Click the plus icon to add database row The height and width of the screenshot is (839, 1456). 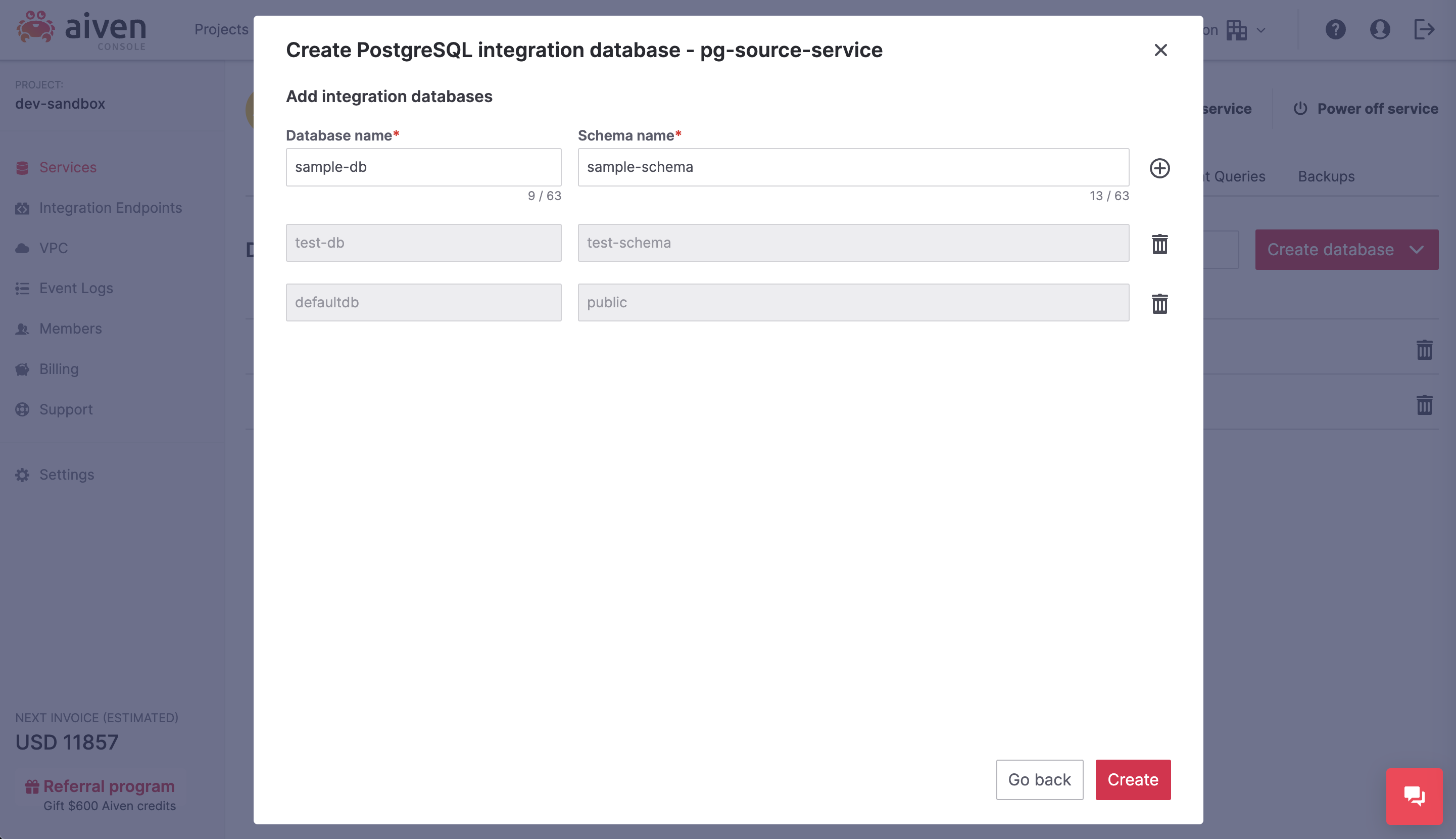pyautogui.click(x=1159, y=168)
